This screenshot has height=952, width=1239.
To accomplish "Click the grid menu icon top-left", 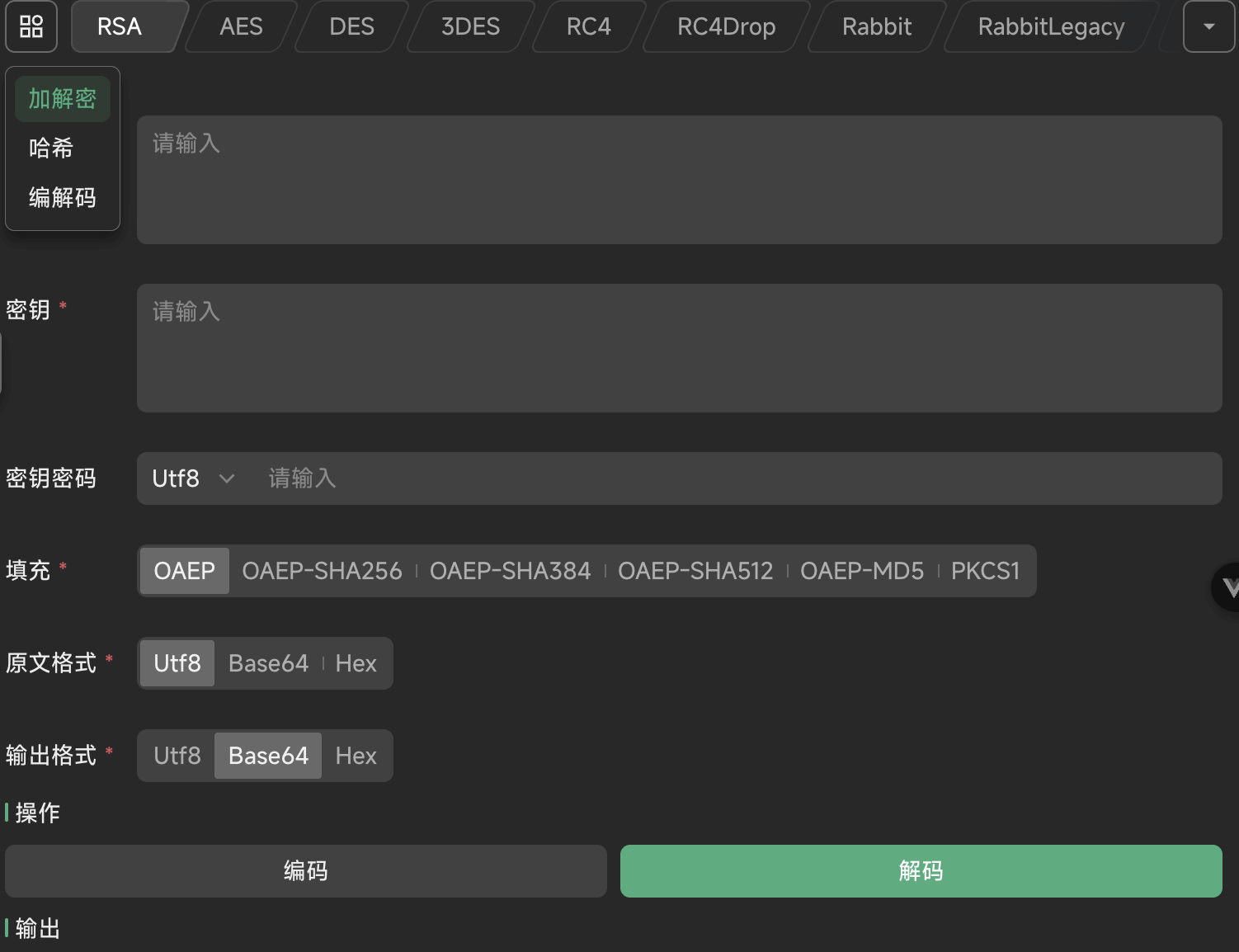I will (31, 26).
